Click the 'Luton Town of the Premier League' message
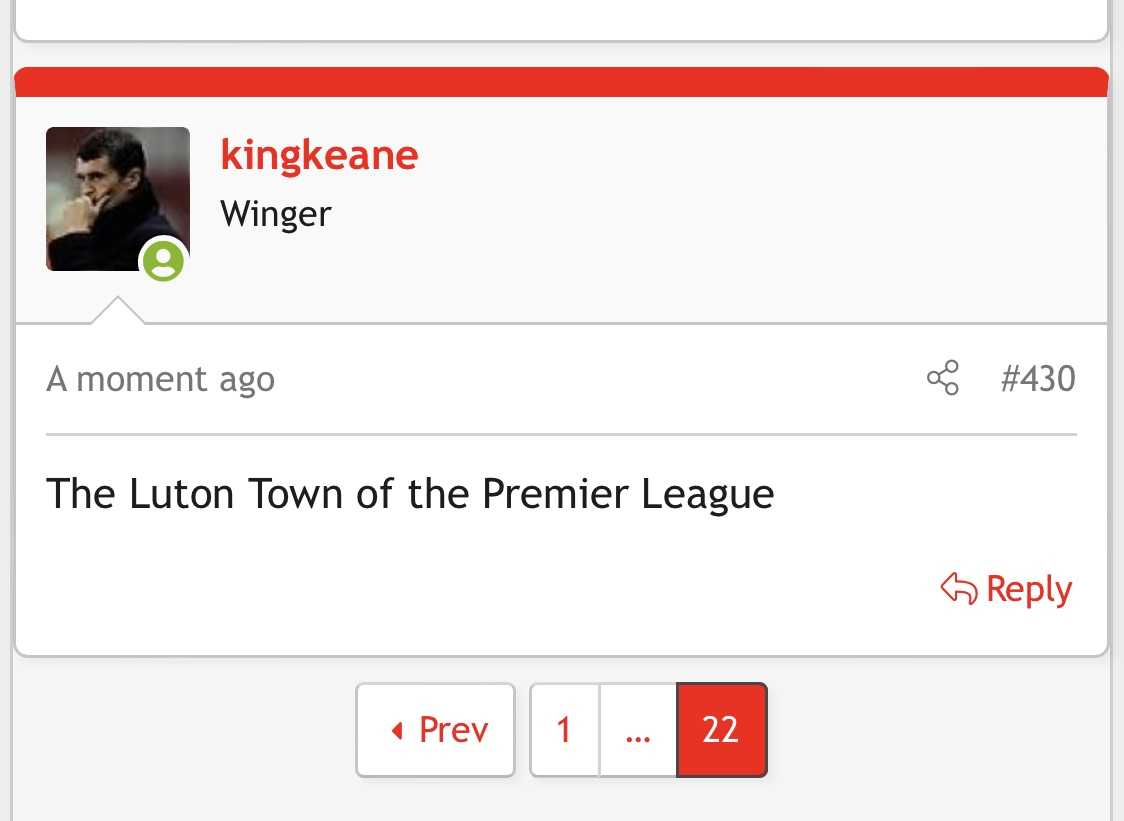 [x=410, y=494]
